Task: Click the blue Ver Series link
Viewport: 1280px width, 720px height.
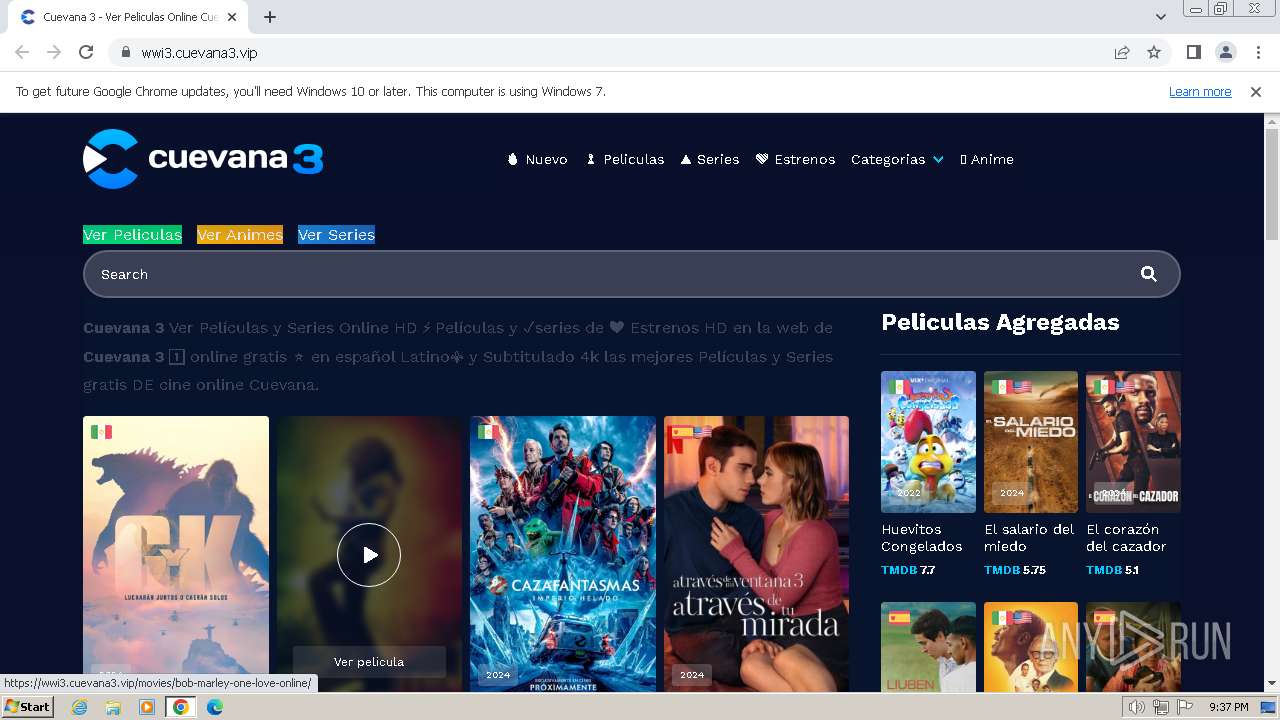Action: [336, 235]
